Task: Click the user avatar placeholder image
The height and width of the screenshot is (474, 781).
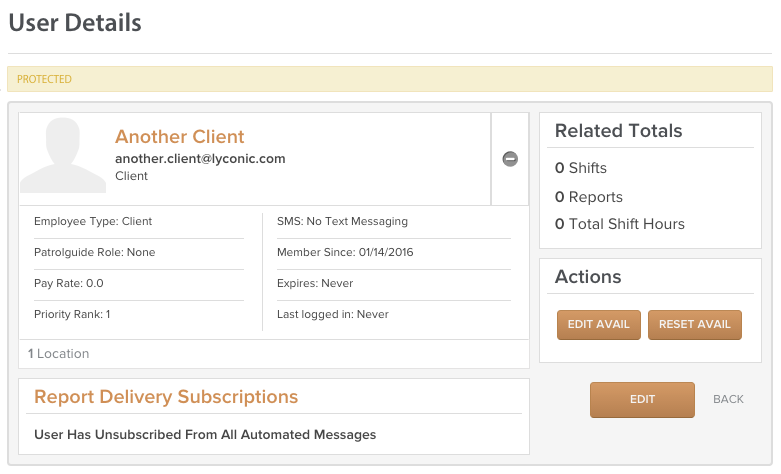Action: click(63, 155)
